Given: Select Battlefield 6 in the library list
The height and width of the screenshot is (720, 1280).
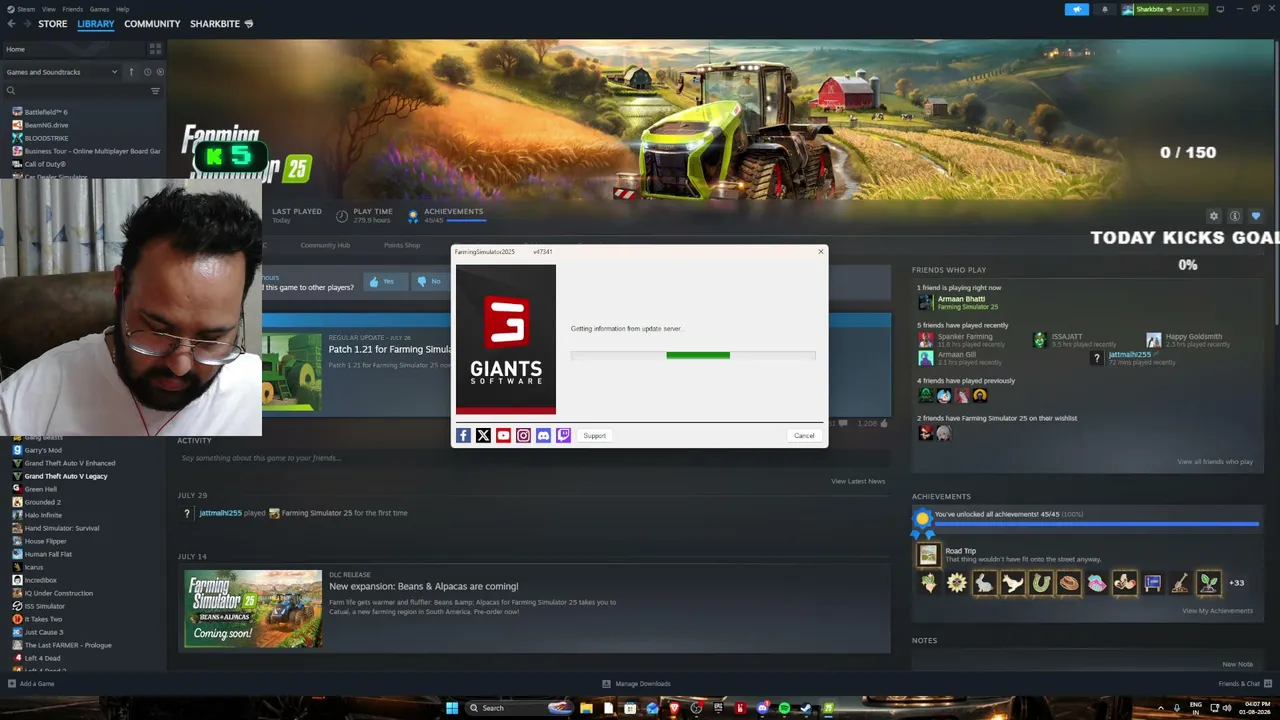Looking at the screenshot, I should pos(46,112).
